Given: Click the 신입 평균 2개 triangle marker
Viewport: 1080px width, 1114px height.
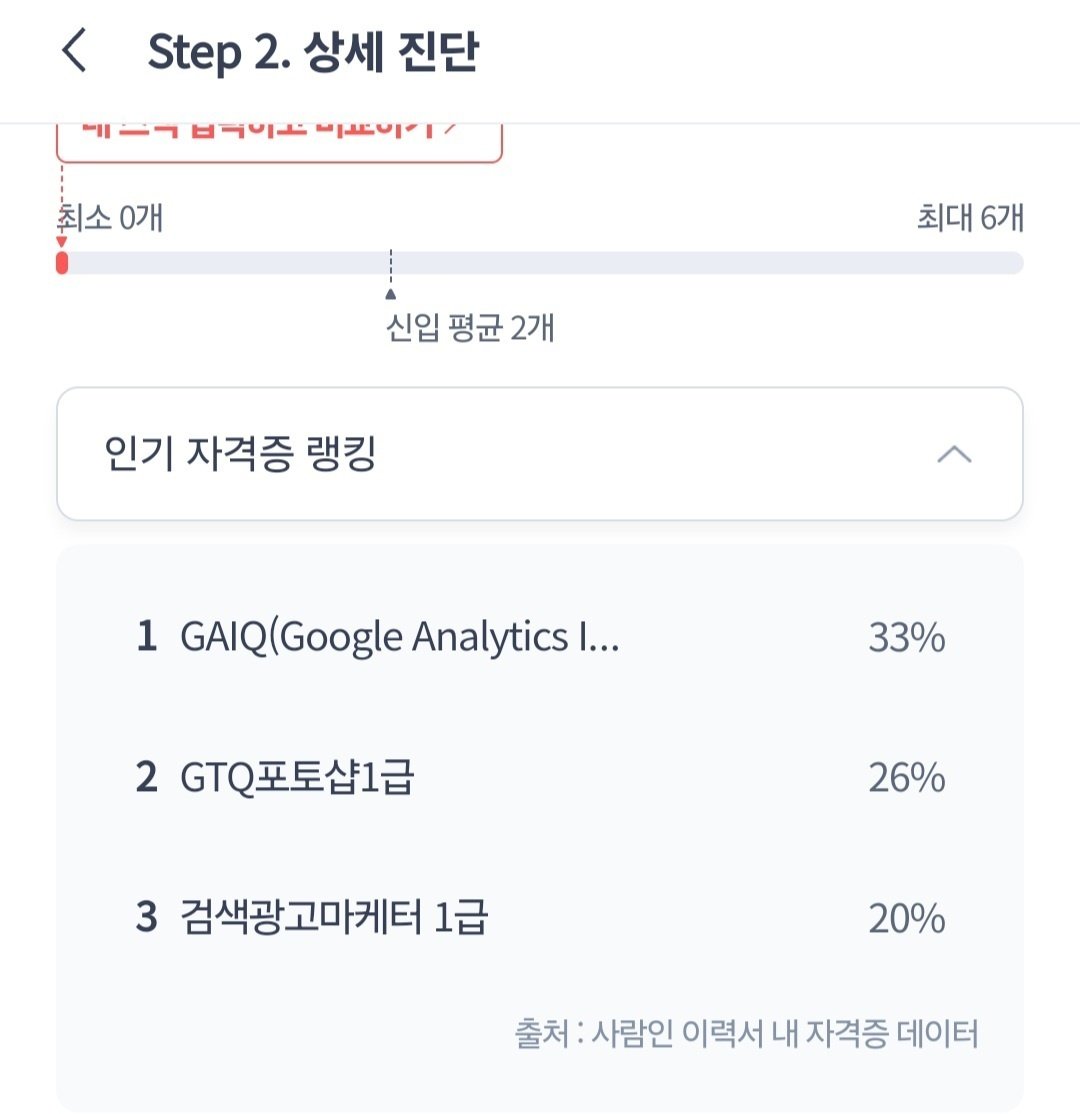Looking at the screenshot, I should pyautogui.click(x=390, y=294).
